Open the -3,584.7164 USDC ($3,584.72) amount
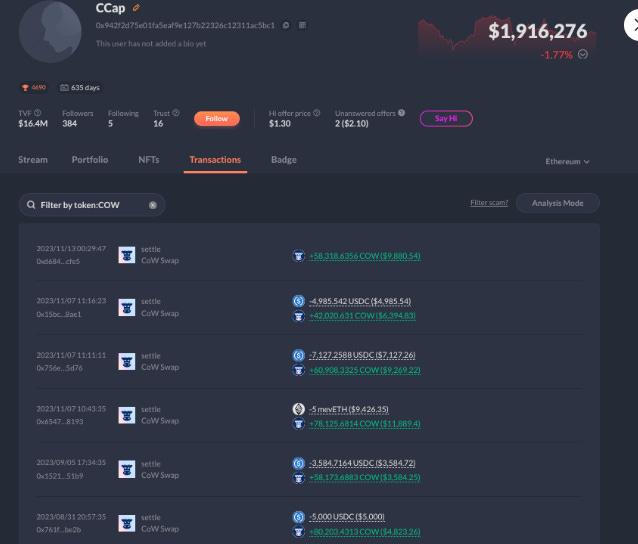Image resolution: width=638 pixels, height=544 pixels. click(x=362, y=463)
